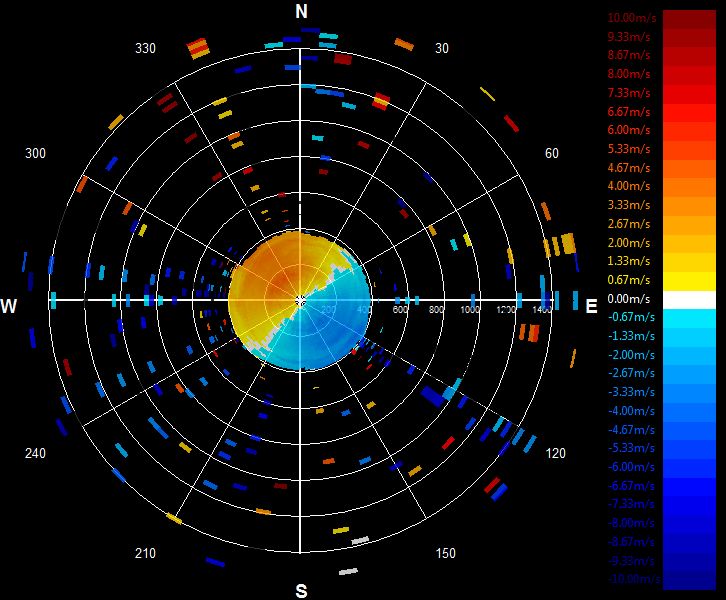Click the 10.00m/s legend label
The height and width of the screenshot is (600, 726).
632,18
